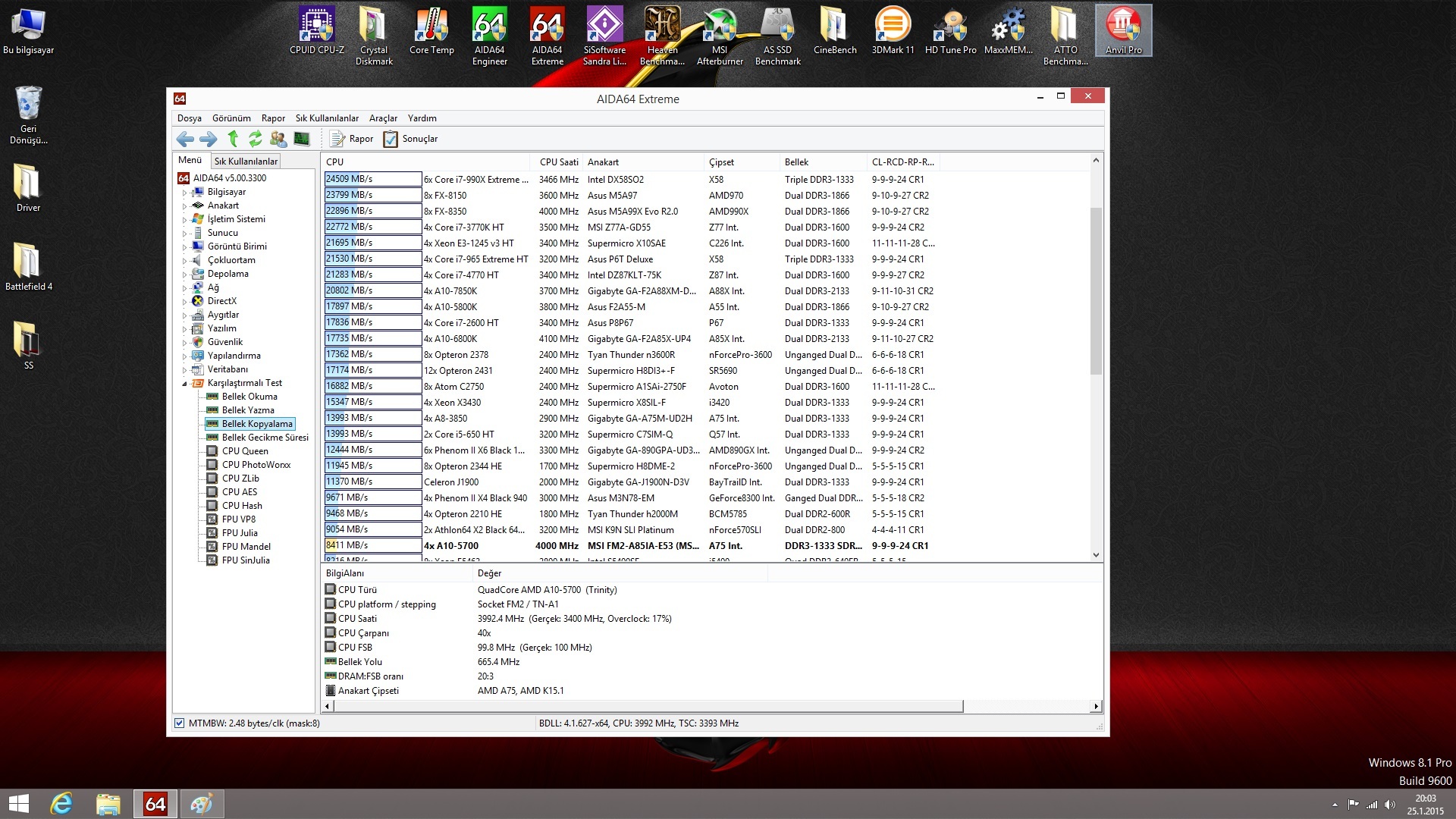Expand the Anakart tree node

pyautogui.click(x=184, y=206)
